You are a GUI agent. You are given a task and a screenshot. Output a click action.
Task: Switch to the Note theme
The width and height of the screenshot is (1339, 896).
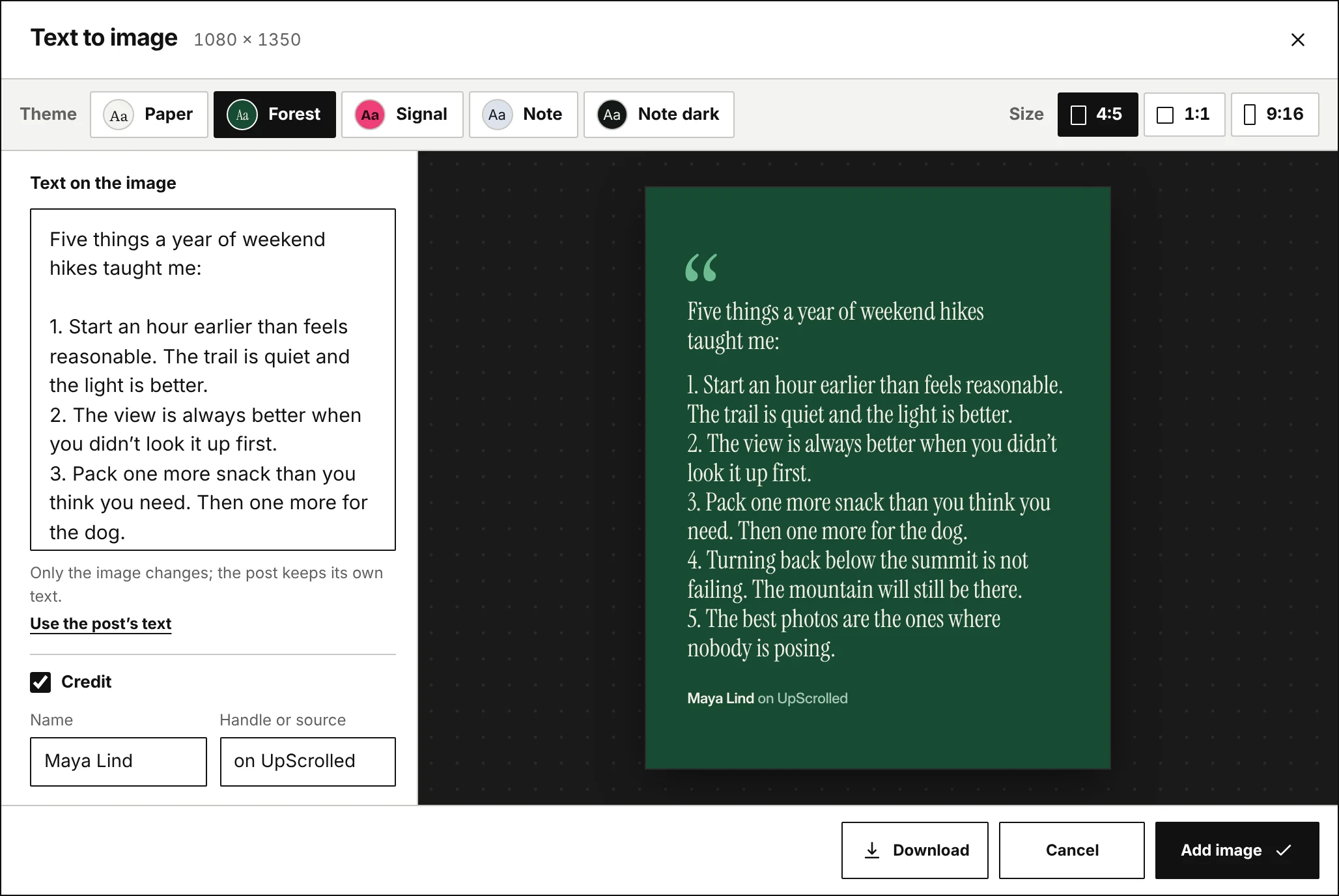[x=524, y=115]
